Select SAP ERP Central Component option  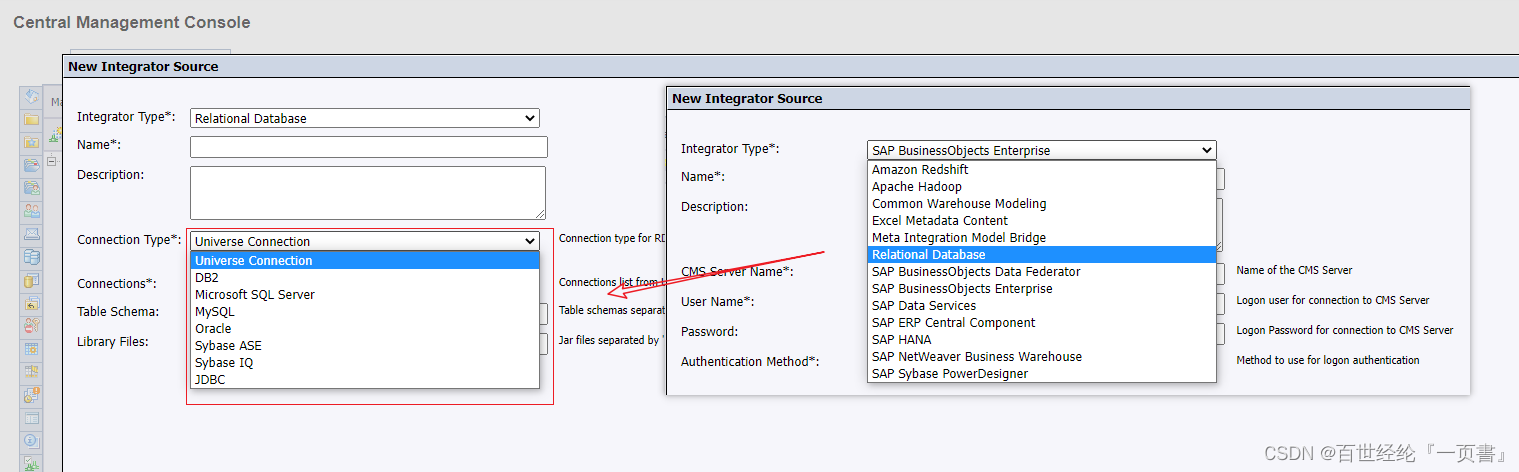[x=1042, y=322]
